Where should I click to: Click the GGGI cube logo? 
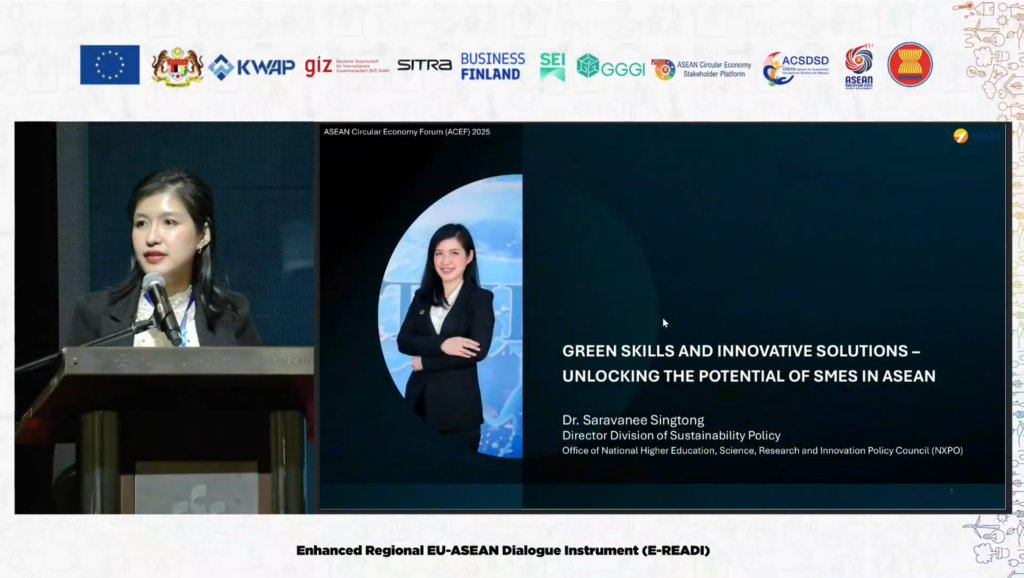tap(610, 67)
